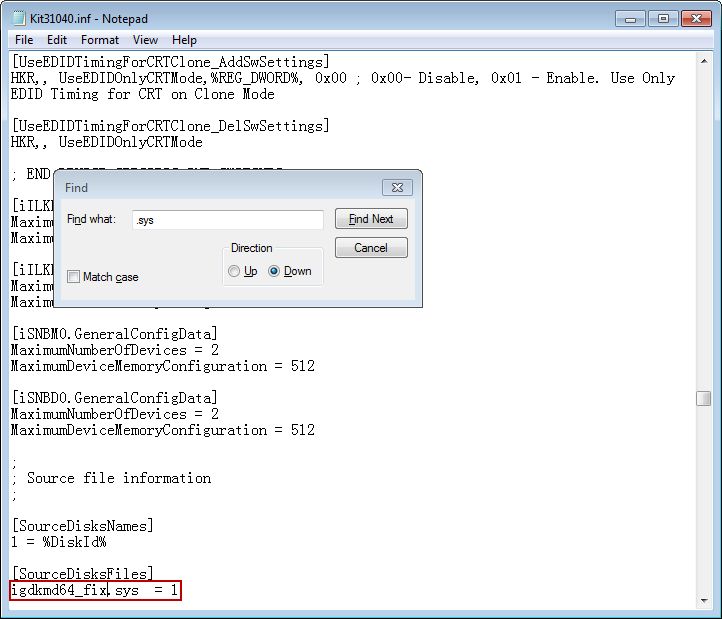Select the Up direction radio button
The image size is (722, 619).
pyautogui.click(x=234, y=271)
